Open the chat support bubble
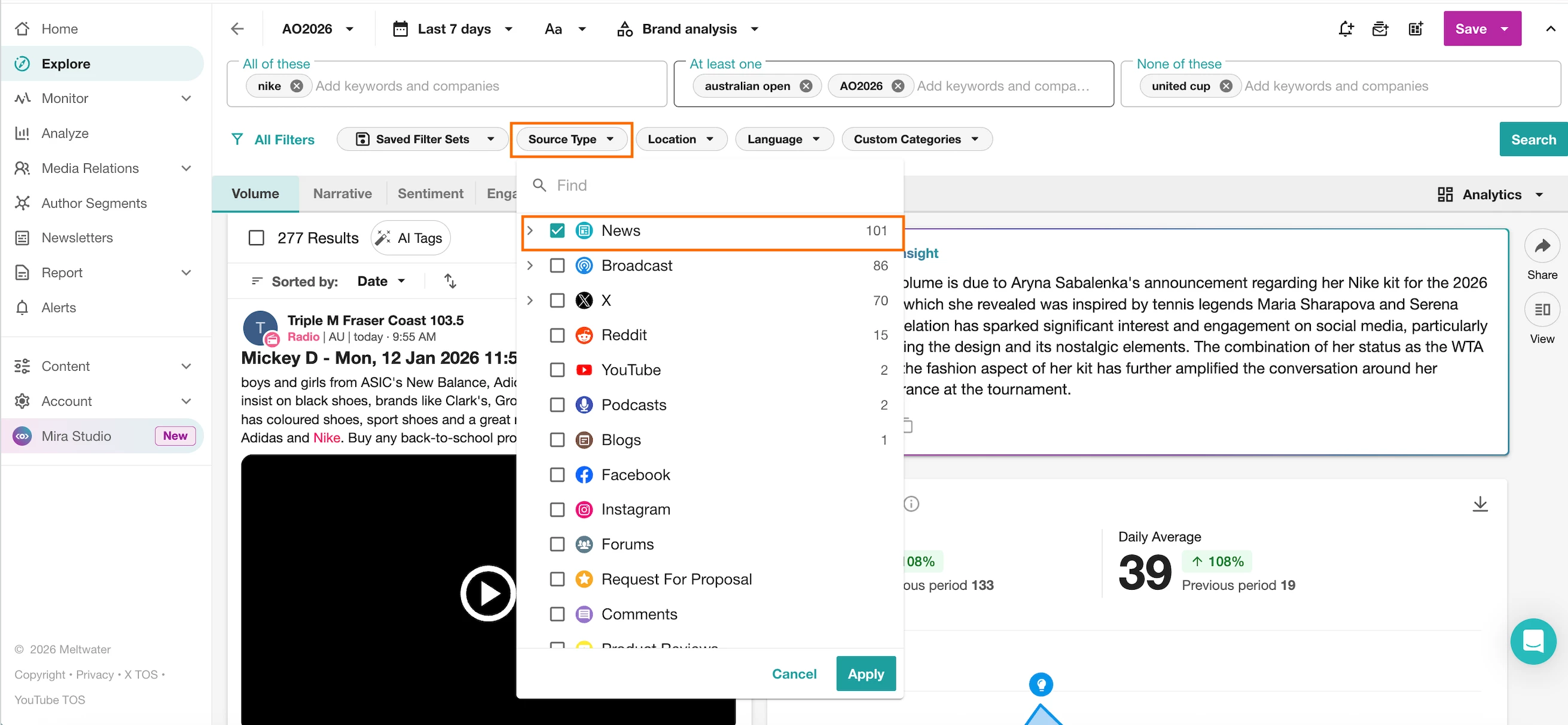 tap(1533, 641)
